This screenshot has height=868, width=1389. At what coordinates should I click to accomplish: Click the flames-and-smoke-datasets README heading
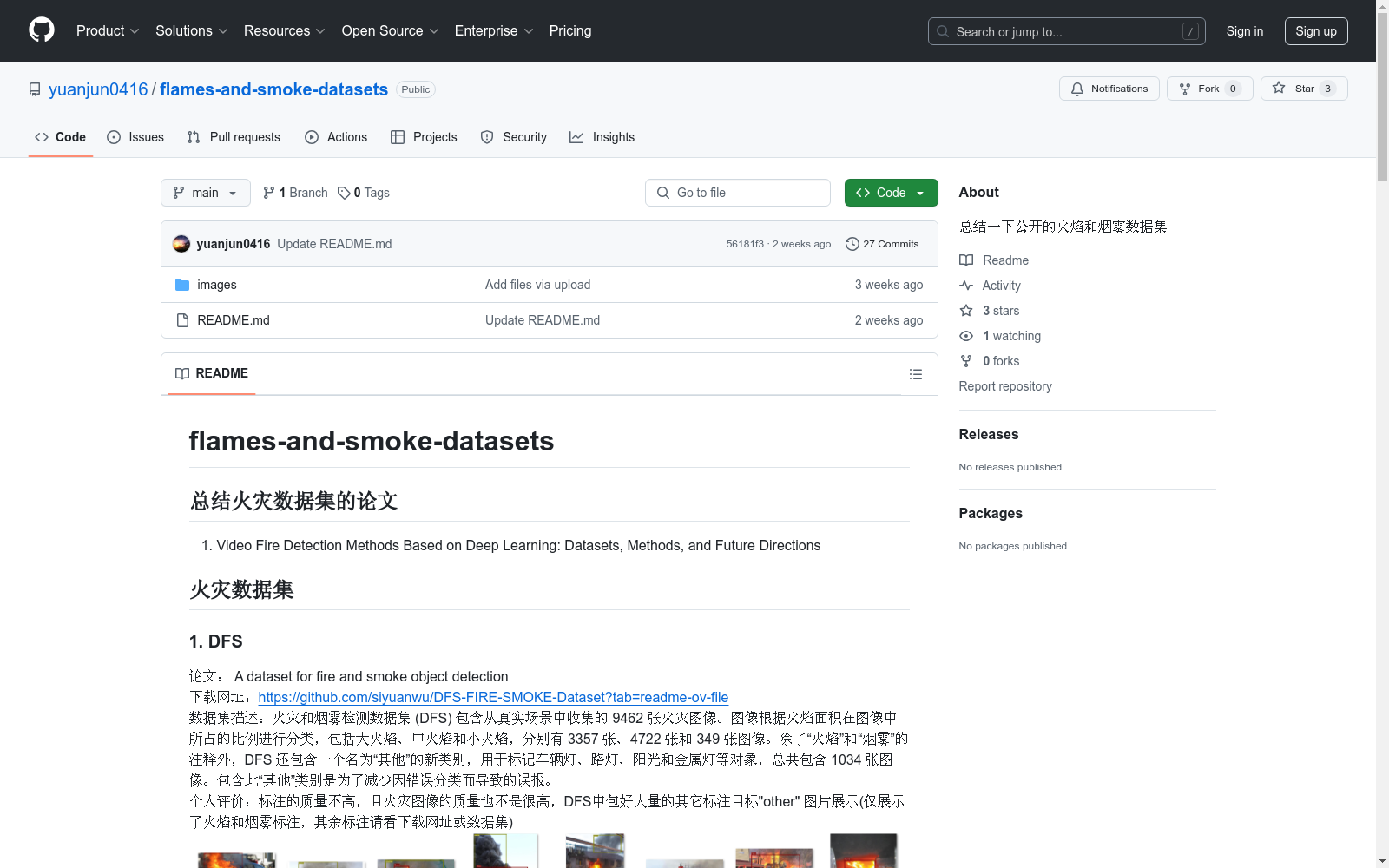point(372,441)
